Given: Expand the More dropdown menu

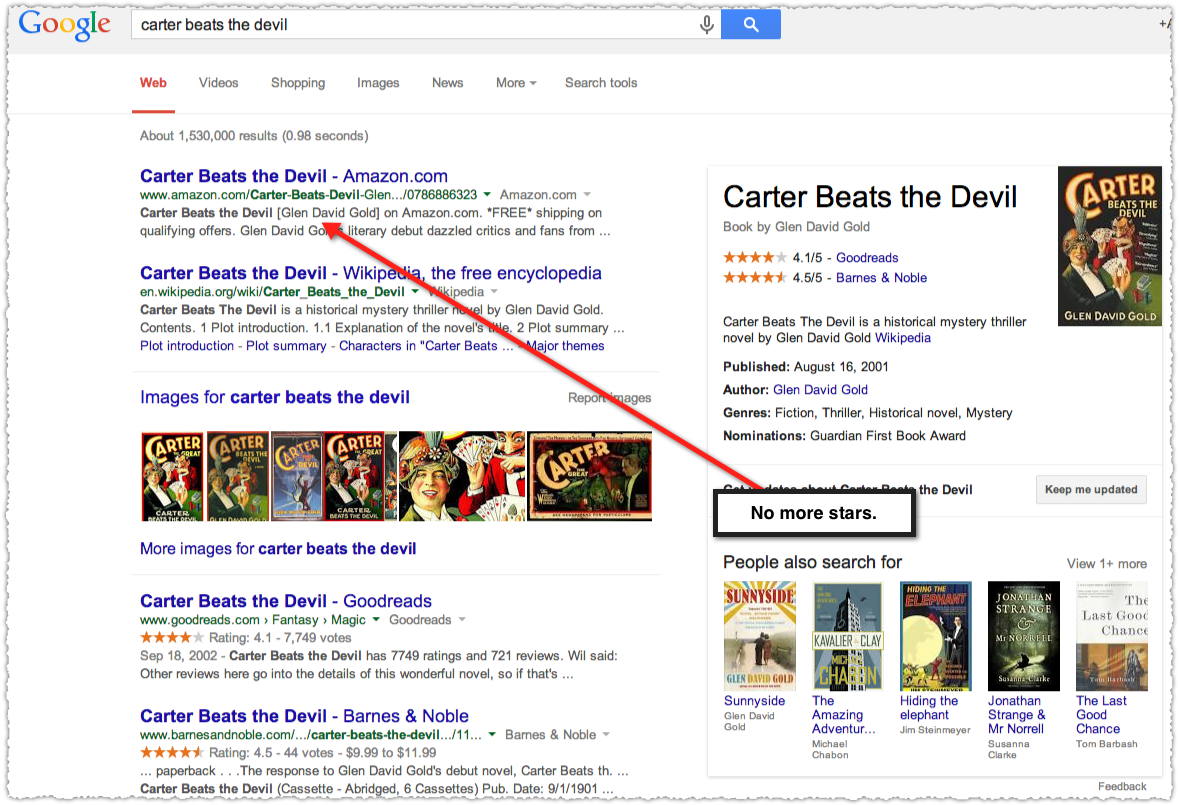Looking at the screenshot, I should (516, 83).
